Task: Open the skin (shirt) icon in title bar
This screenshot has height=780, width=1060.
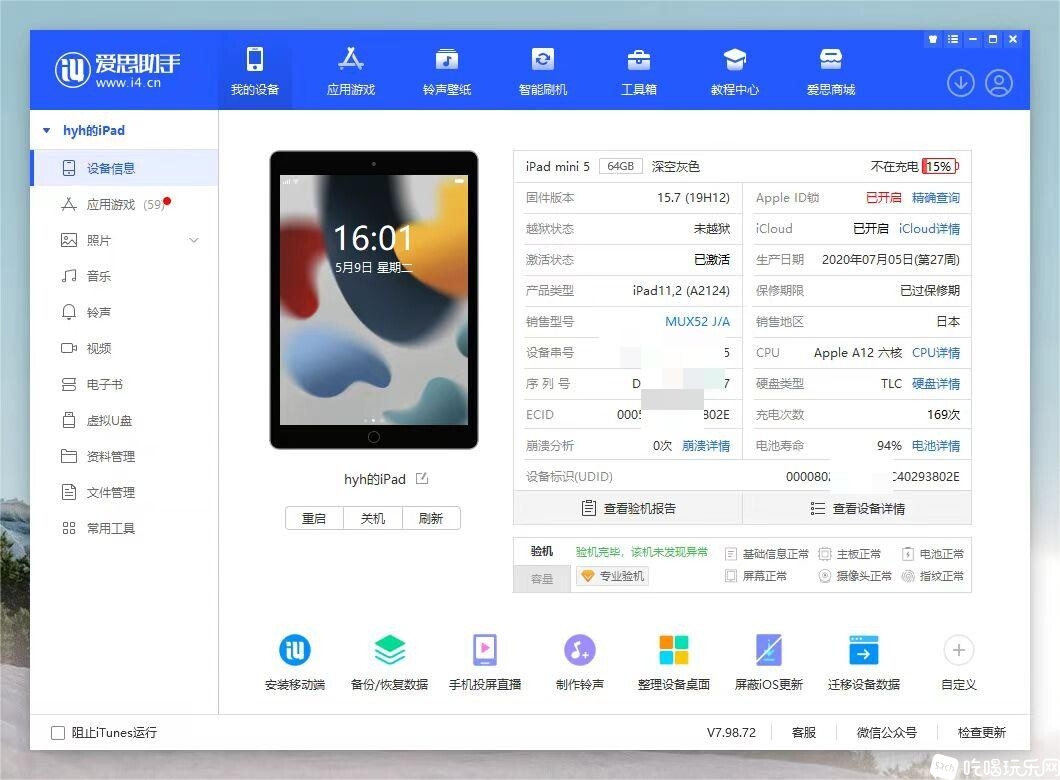Action: pos(933,39)
